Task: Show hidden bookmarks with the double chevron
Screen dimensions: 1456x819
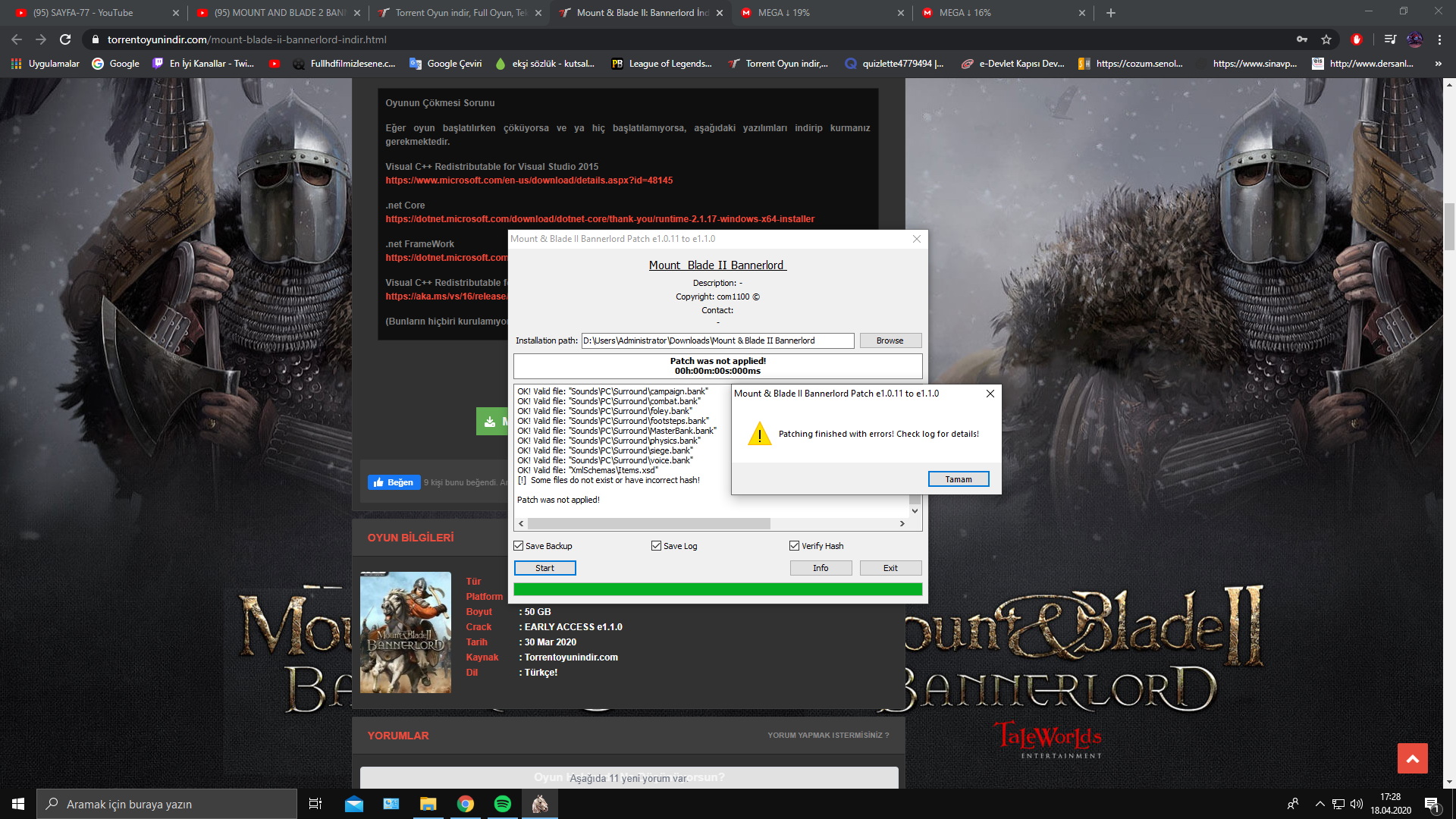Action: click(x=1438, y=64)
